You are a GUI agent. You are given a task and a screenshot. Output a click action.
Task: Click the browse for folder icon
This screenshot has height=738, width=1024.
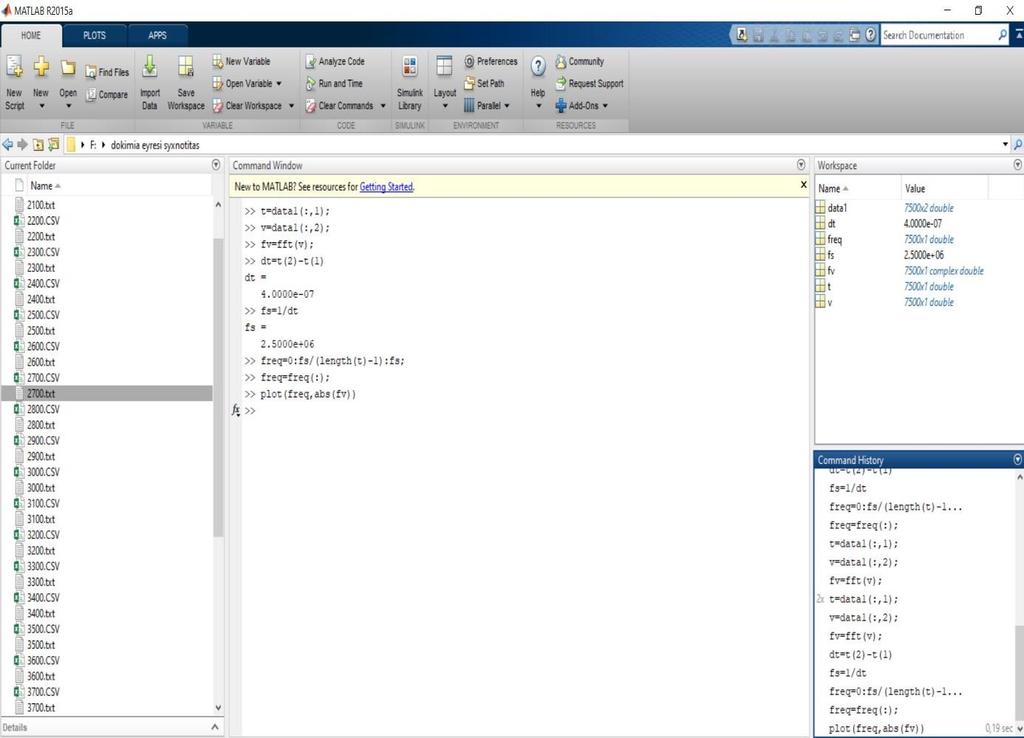click(54, 144)
